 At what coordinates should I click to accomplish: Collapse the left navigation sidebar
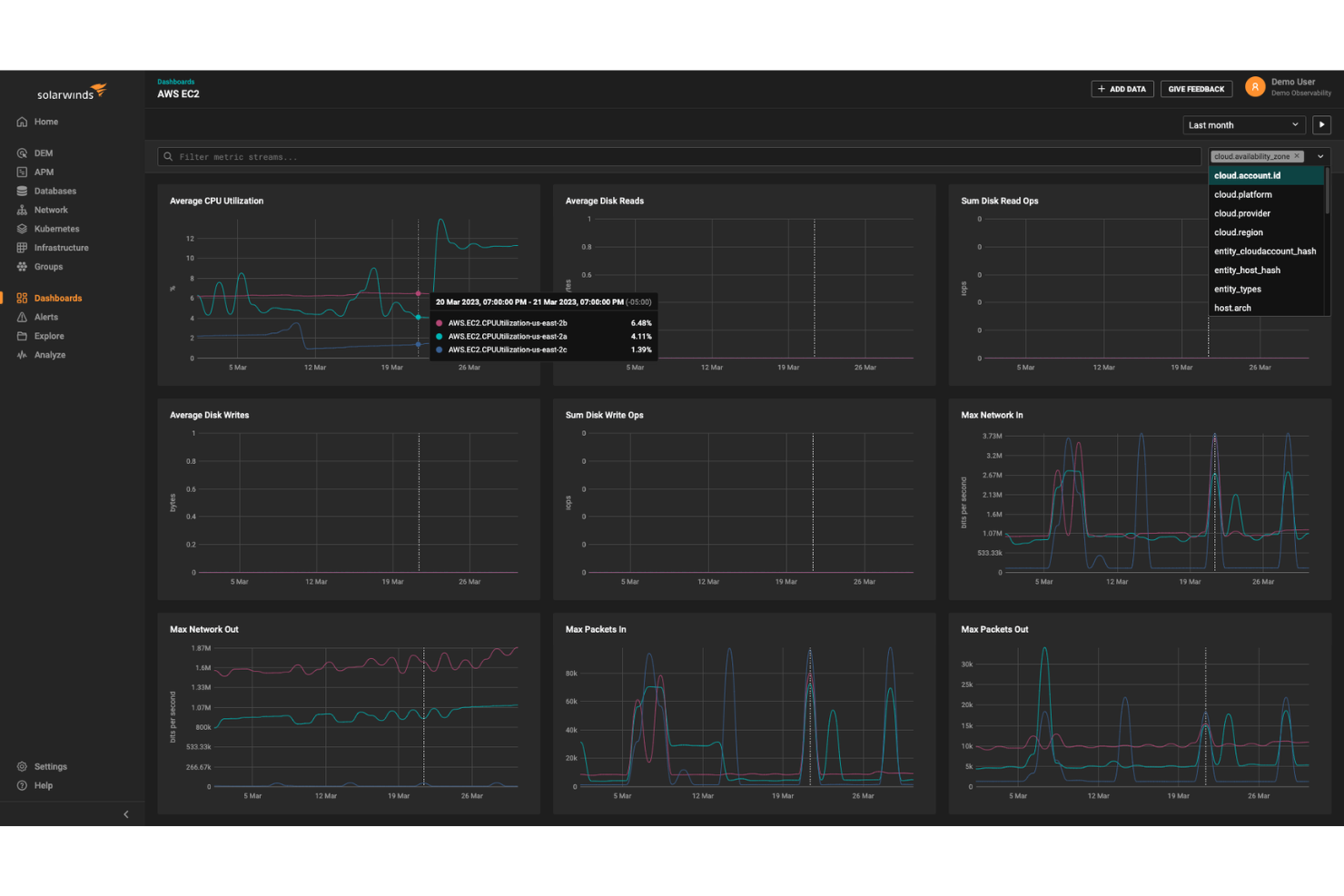[126, 814]
